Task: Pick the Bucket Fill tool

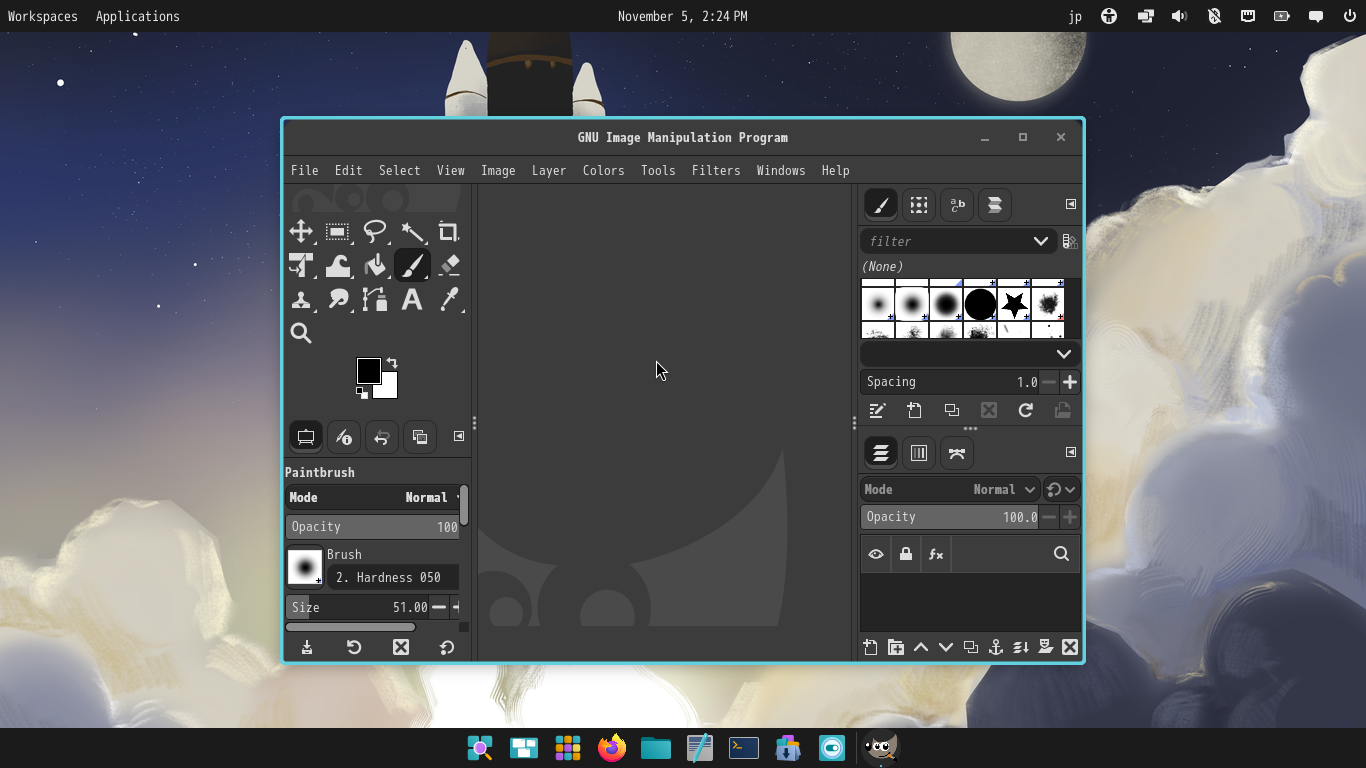Action: click(375, 266)
